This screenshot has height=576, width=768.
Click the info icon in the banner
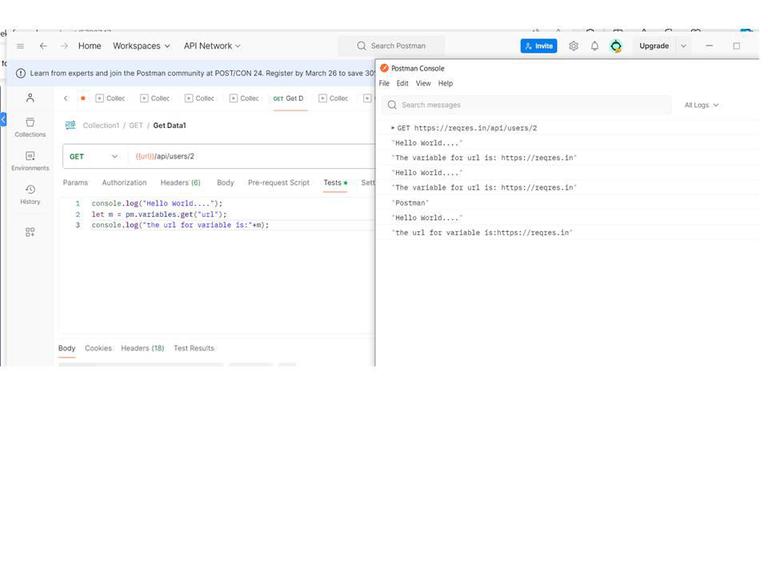pos(21,73)
